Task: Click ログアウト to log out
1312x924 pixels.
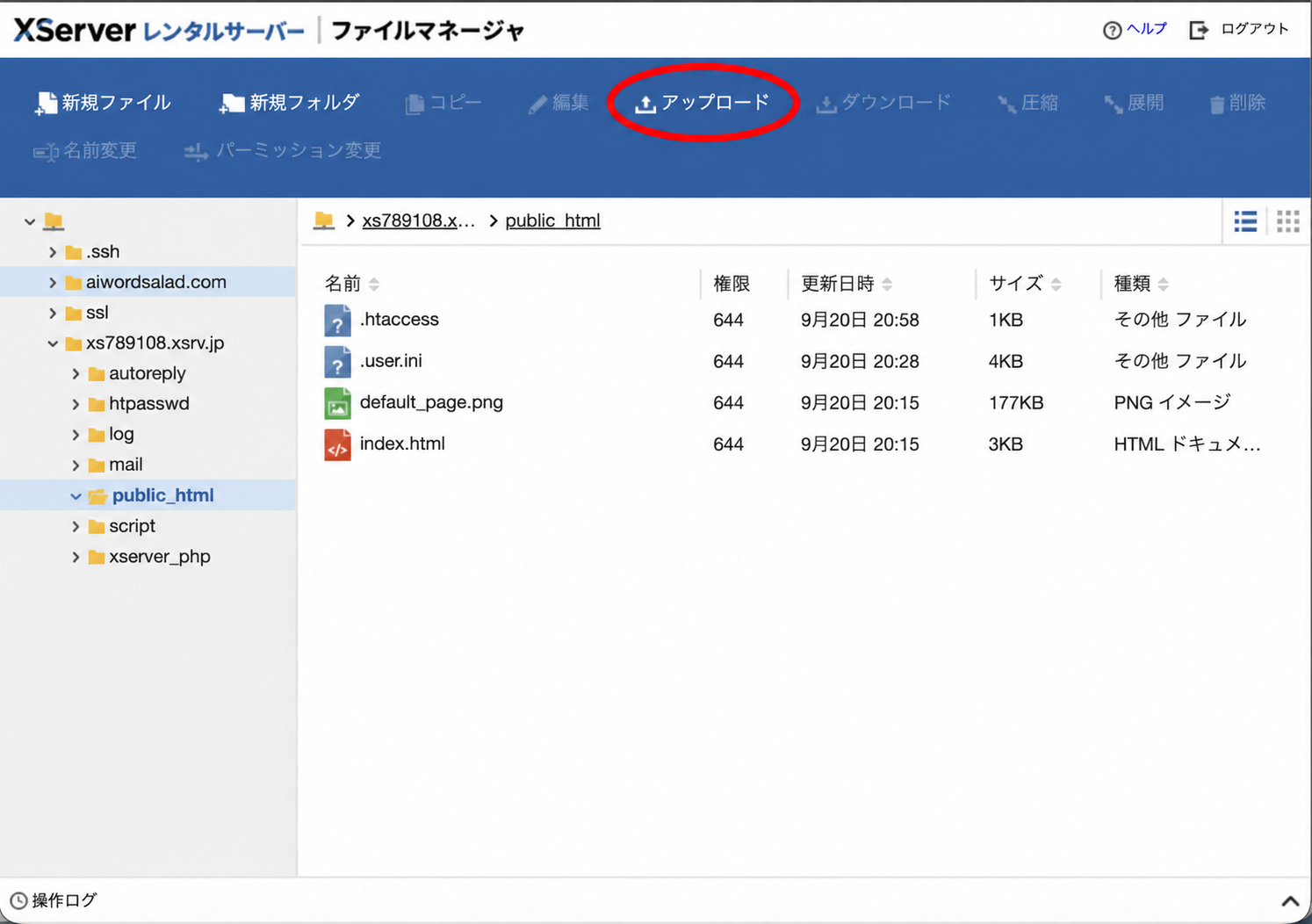Action: (1239, 29)
